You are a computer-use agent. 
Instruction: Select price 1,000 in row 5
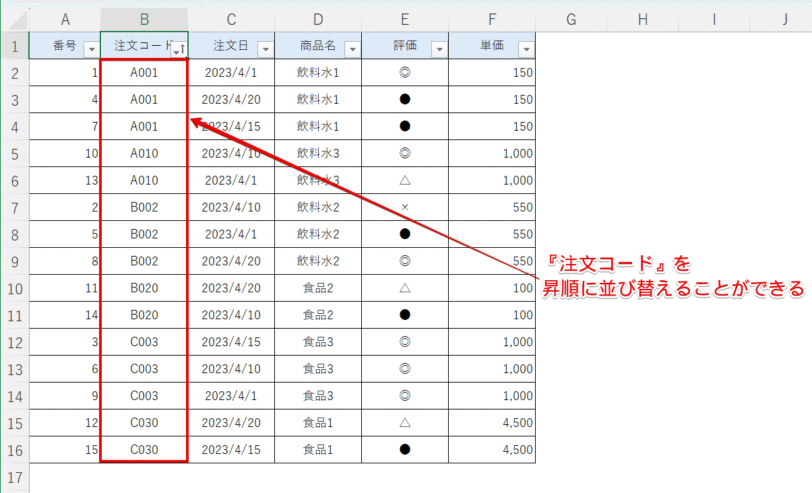[x=492, y=153]
